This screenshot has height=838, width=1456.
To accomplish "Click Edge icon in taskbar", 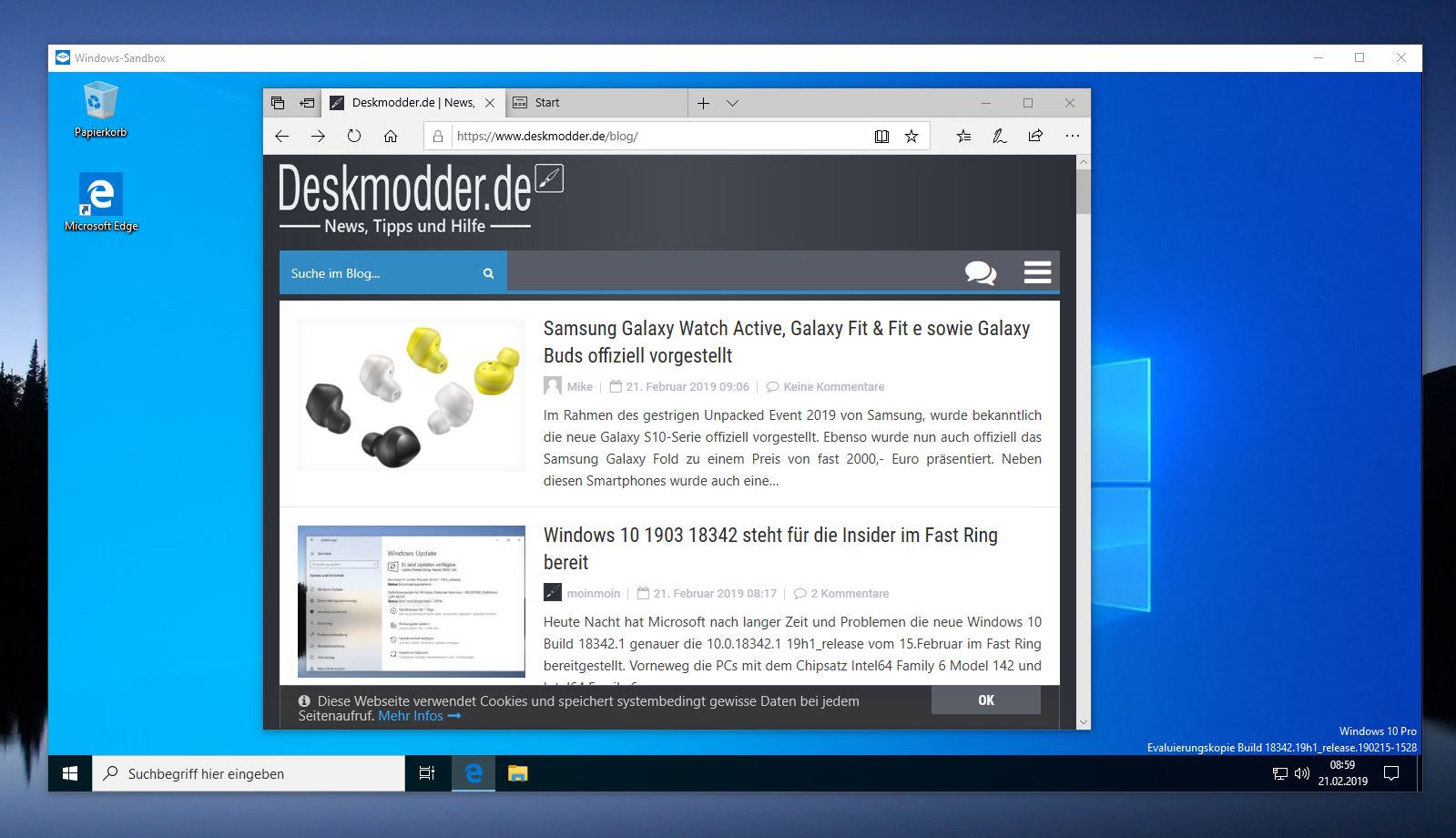I will [x=473, y=773].
